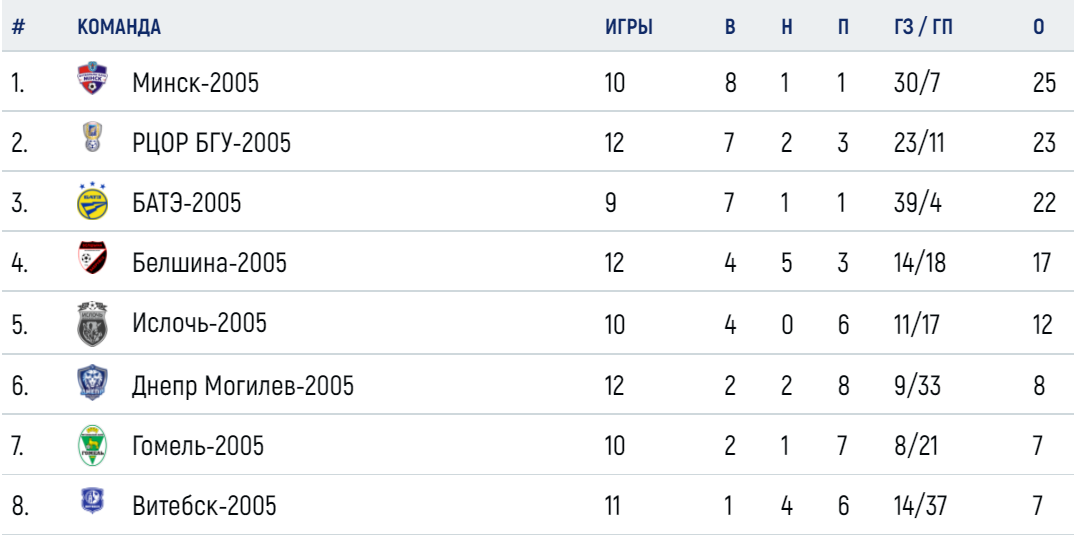Screen dimensions: 1074x540
Task: Open the Ислочь-2005 team name link
Action: pyautogui.click(x=199, y=323)
